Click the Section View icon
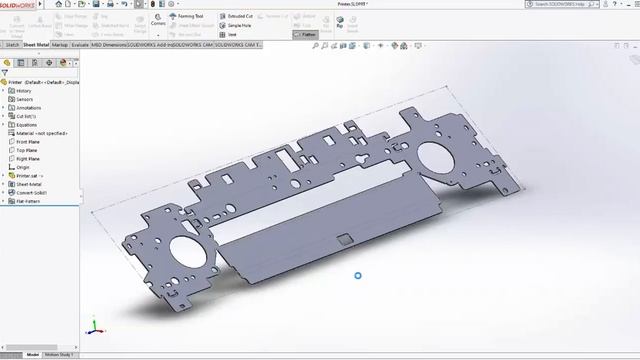The height and width of the screenshot is (360, 640). 343,46
